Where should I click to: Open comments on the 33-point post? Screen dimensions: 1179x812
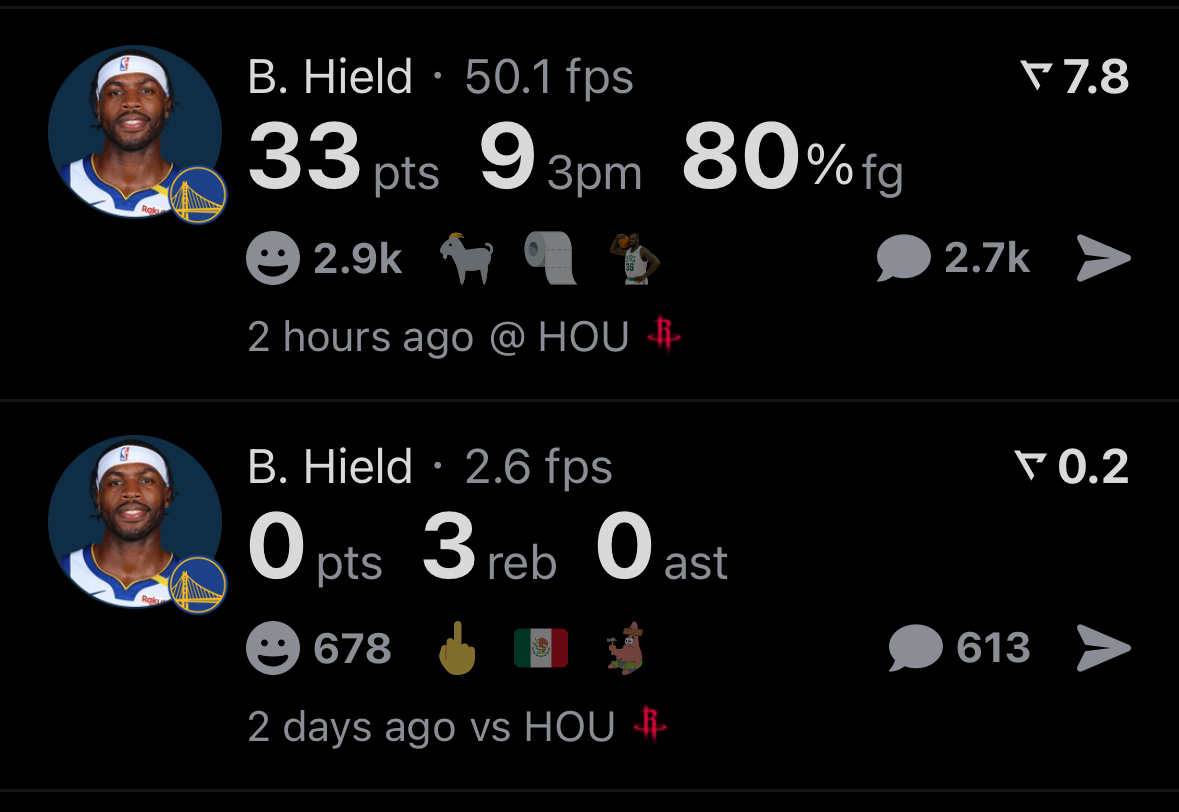click(x=953, y=258)
